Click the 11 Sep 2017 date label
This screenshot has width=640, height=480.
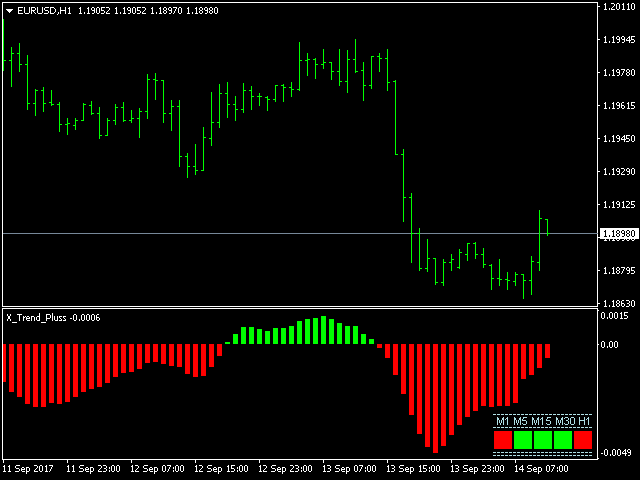(28, 469)
